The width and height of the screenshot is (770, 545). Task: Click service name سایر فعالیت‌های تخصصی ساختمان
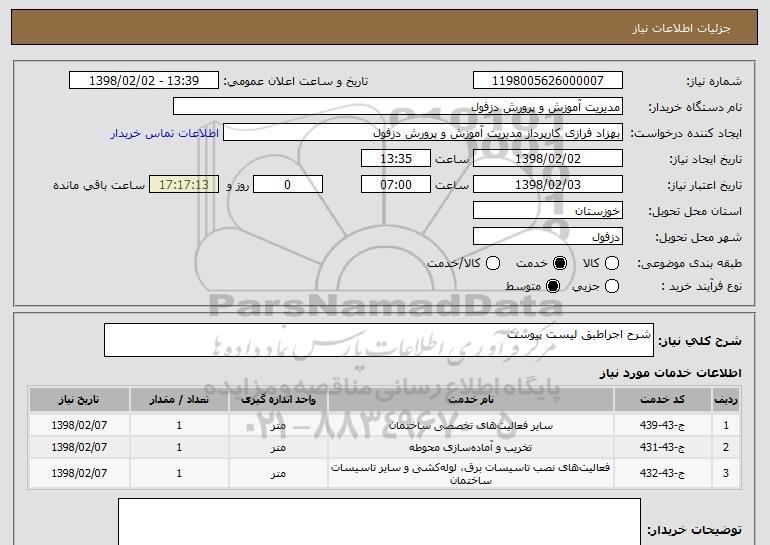click(470, 426)
